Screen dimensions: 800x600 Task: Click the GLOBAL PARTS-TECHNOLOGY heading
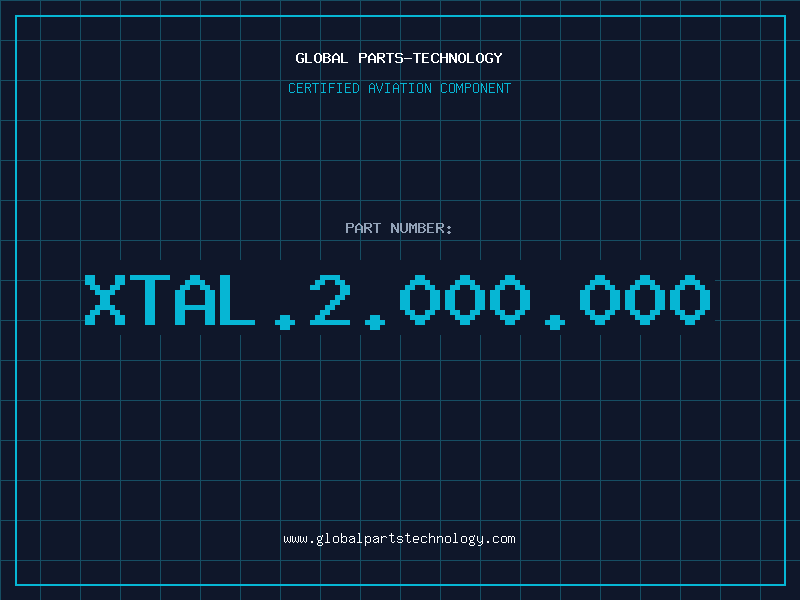399,58
